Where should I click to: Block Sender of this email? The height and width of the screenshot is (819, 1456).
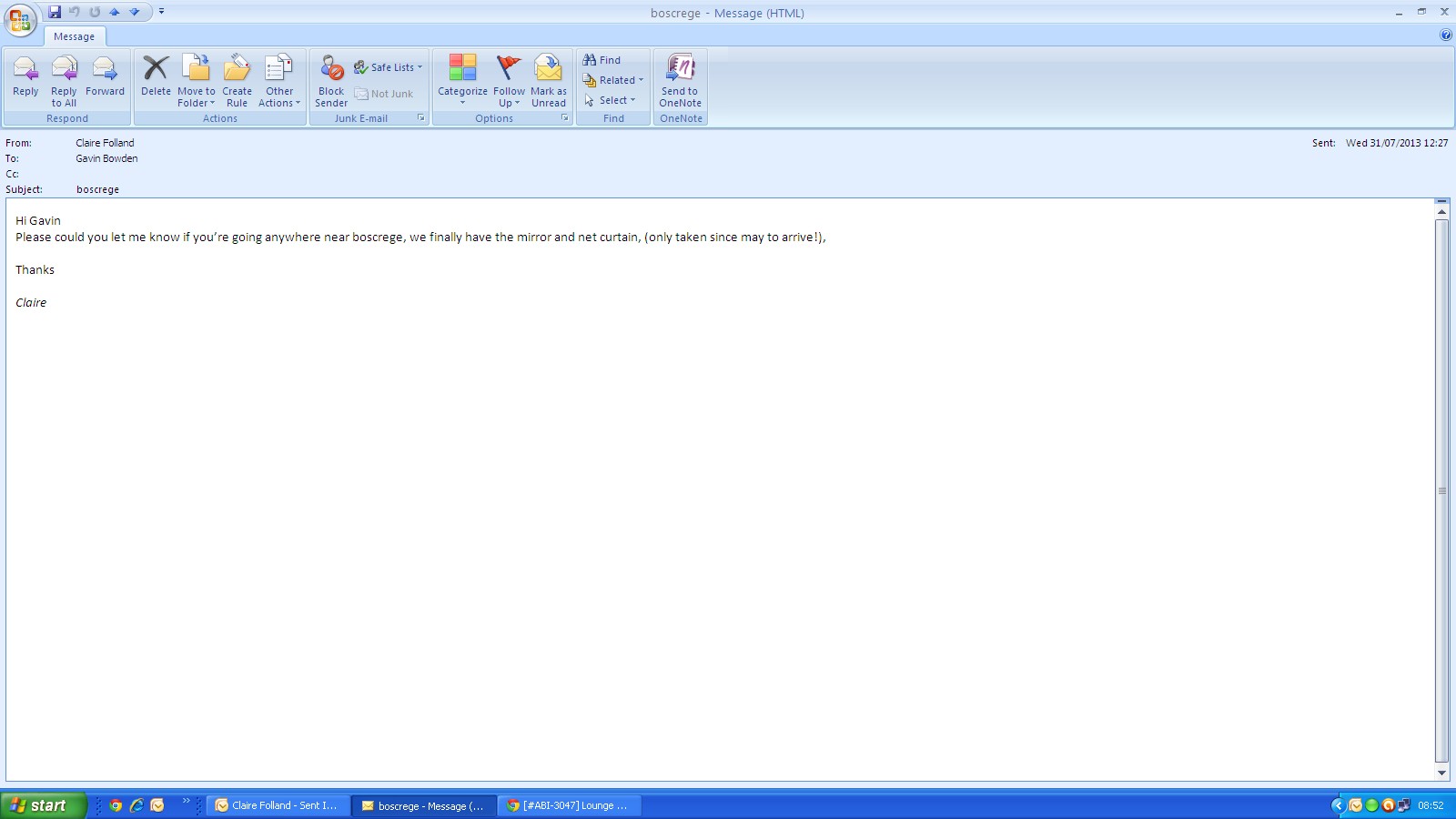tap(331, 81)
